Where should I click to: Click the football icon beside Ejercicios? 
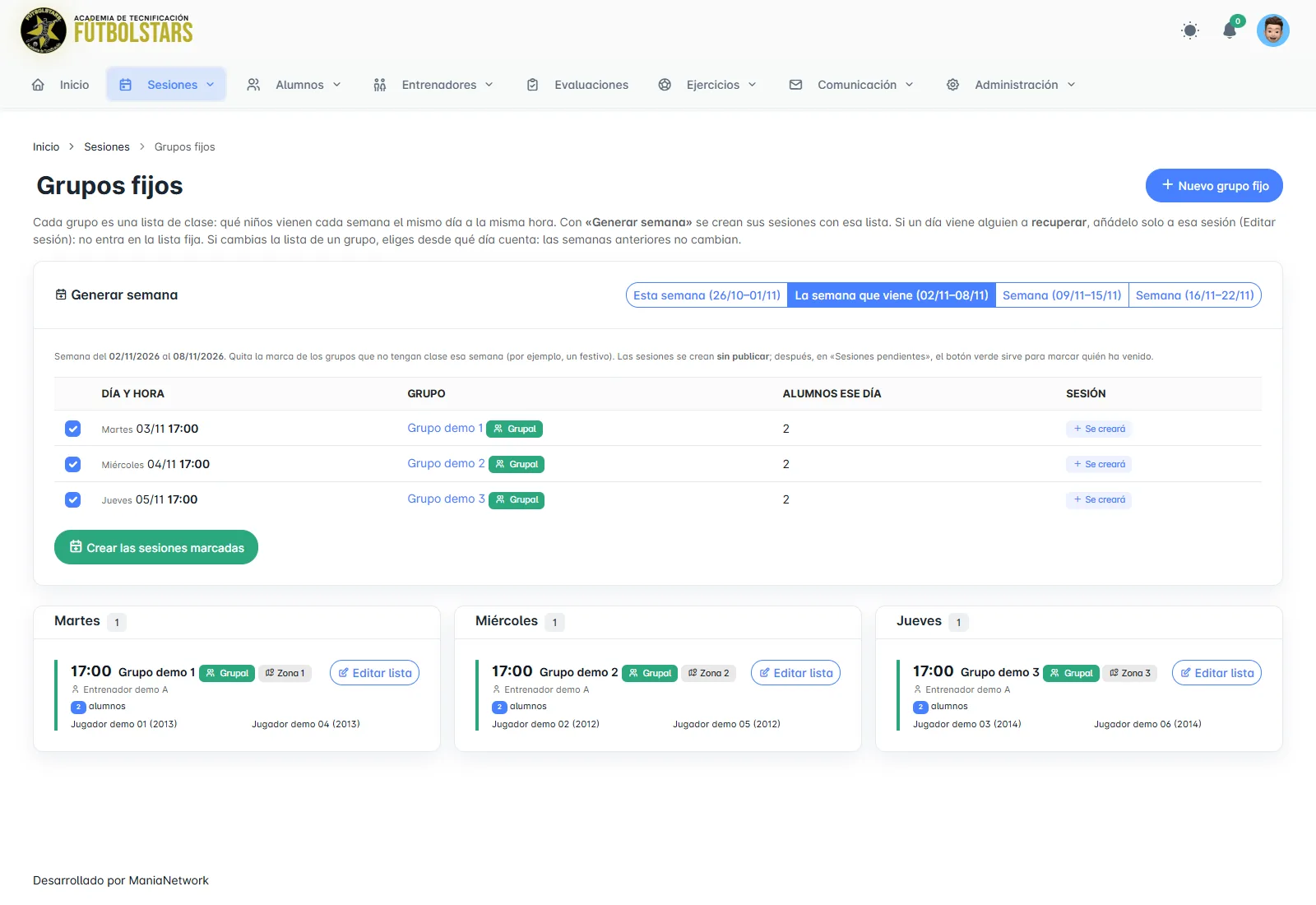click(665, 85)
